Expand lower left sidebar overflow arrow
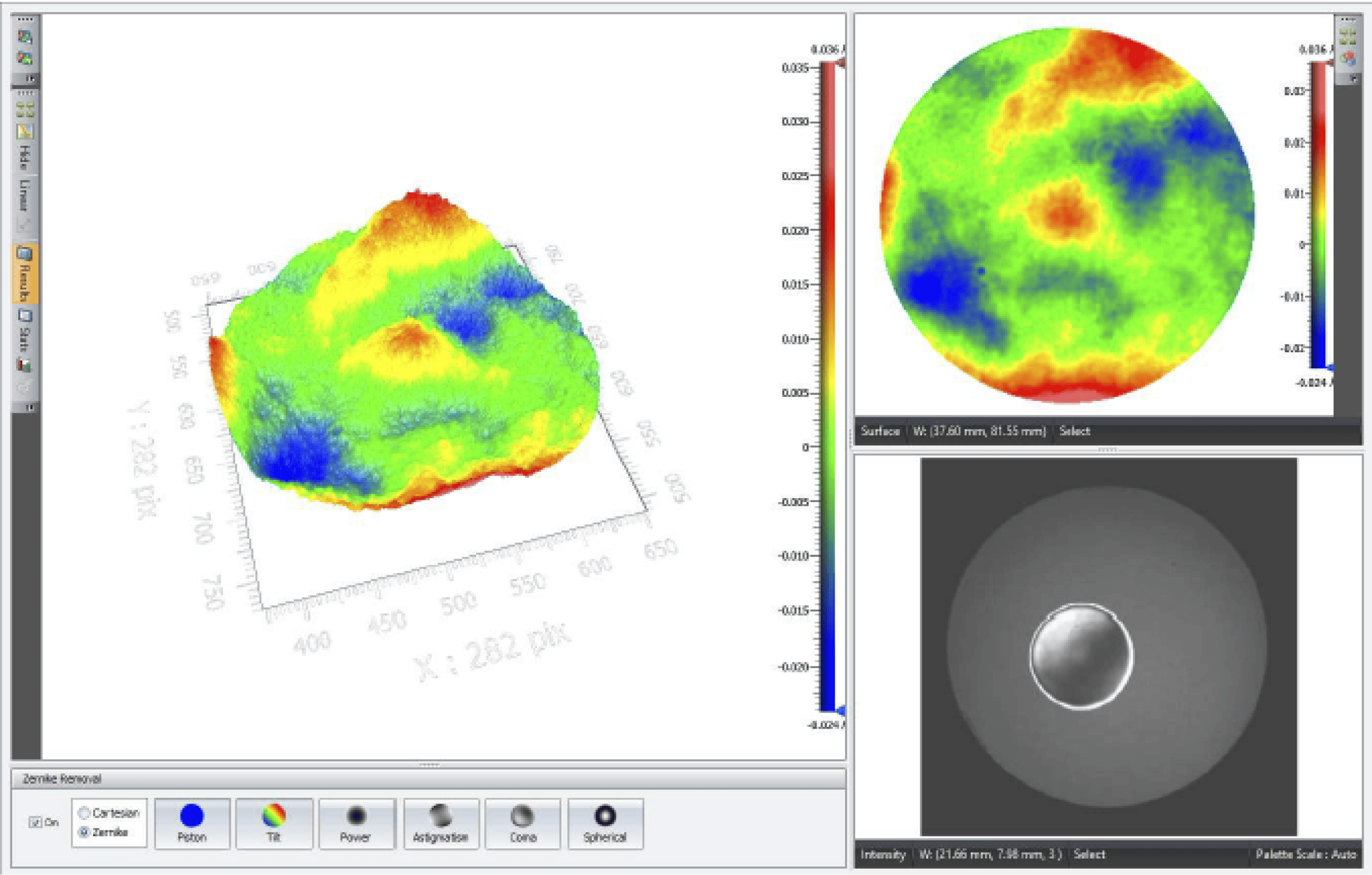The width and height of the screenshot is (1372, 875). pyautogui.click(x=31, y=408)
